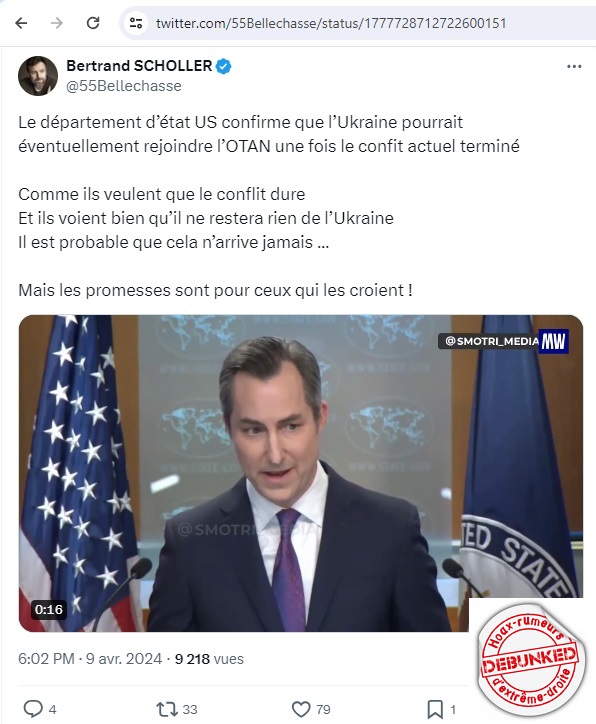
Task: Open the tweet's three-dot more menu
Action: click(x=574, y=66)
